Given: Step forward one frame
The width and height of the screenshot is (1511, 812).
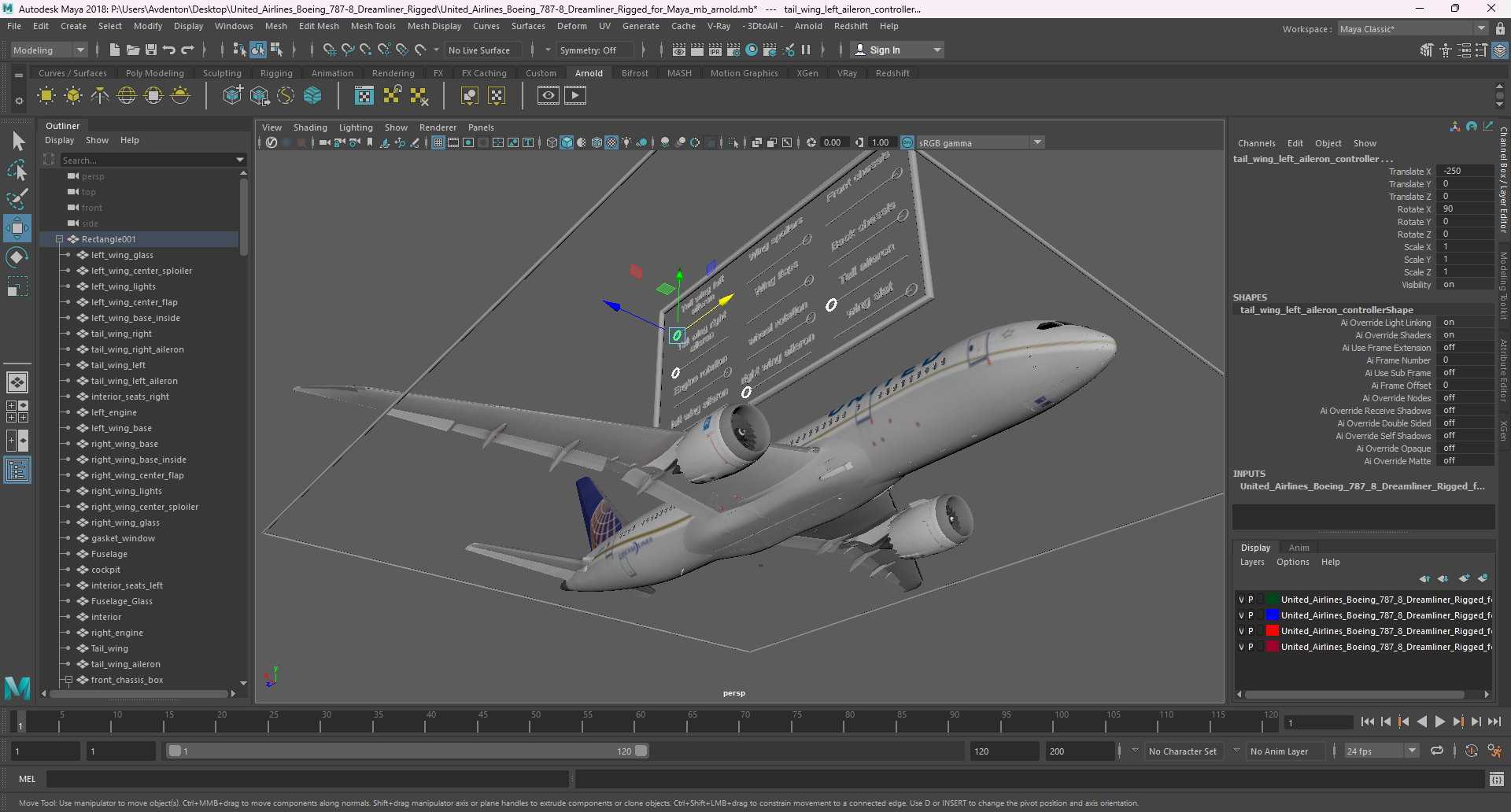Looking at the screenshot, I should 1476,722.
